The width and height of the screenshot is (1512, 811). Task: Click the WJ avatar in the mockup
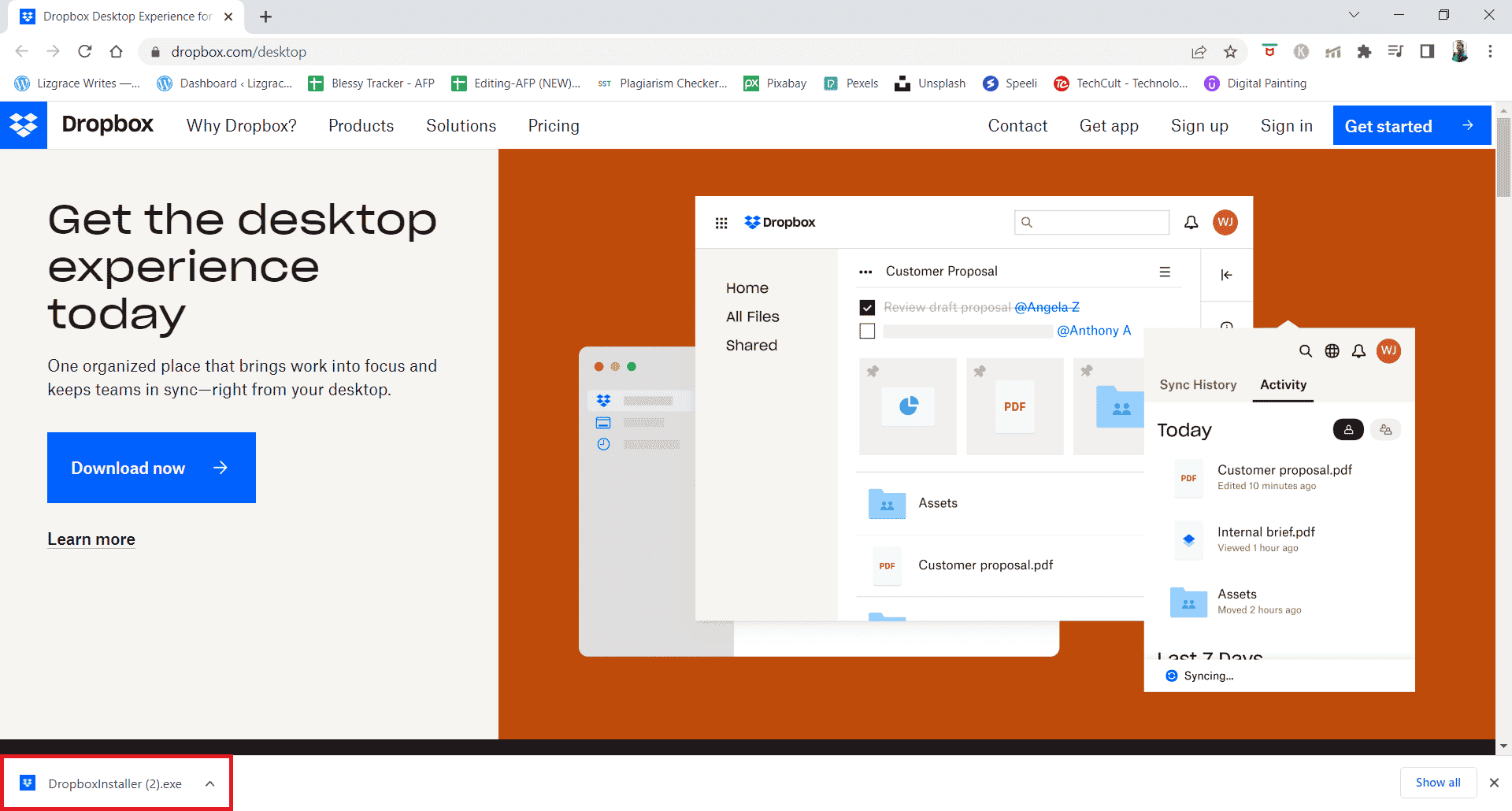coord(1225,223)
